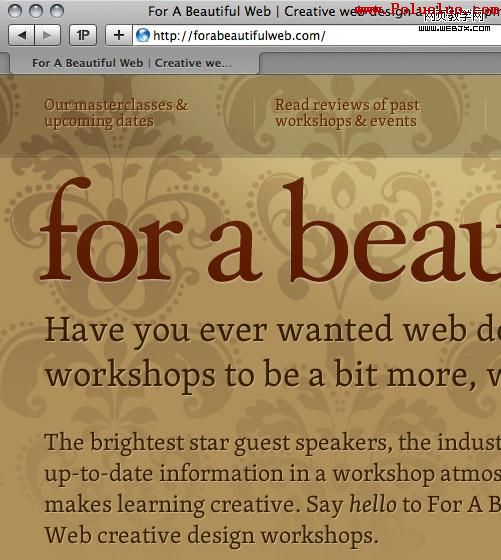Go forward with the right arrow button
The width and height of the screenshot is (501, 560).
[47, 35]
